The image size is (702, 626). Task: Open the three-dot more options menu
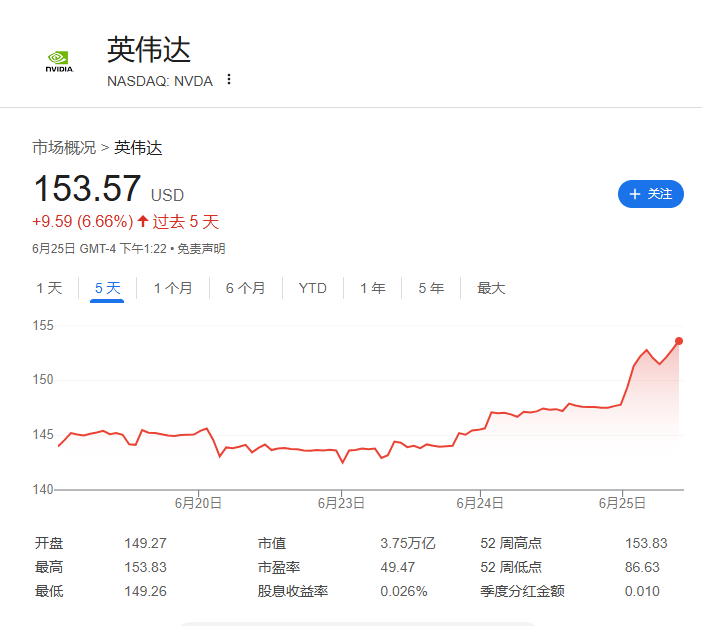point(229,79)
